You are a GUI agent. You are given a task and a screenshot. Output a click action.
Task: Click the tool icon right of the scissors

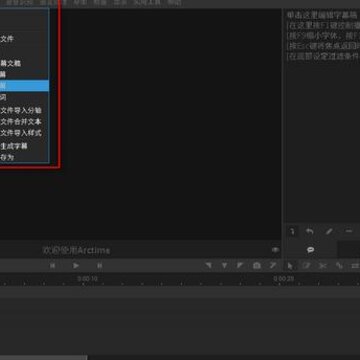[x=339, y=266]
